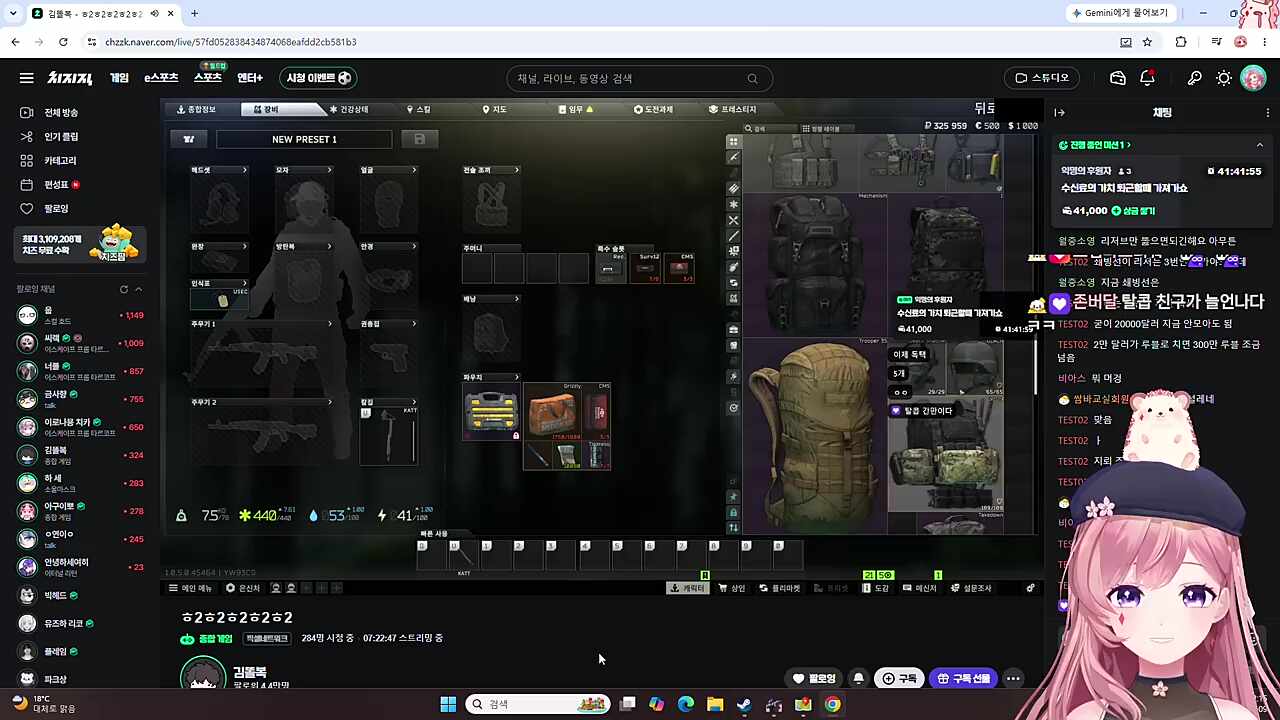Open 카테고리 in the sidebar
The width and height of the screenshot is (1280, 720).
point(49,161)
